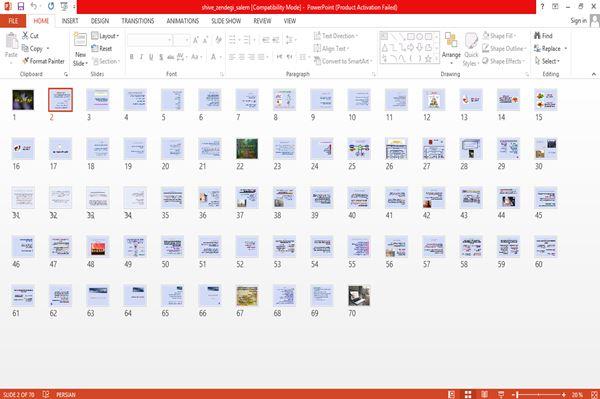This screenshot has height=399, width=600.
Task: Click the zoom out minus button
Action: tap(514, 394)
